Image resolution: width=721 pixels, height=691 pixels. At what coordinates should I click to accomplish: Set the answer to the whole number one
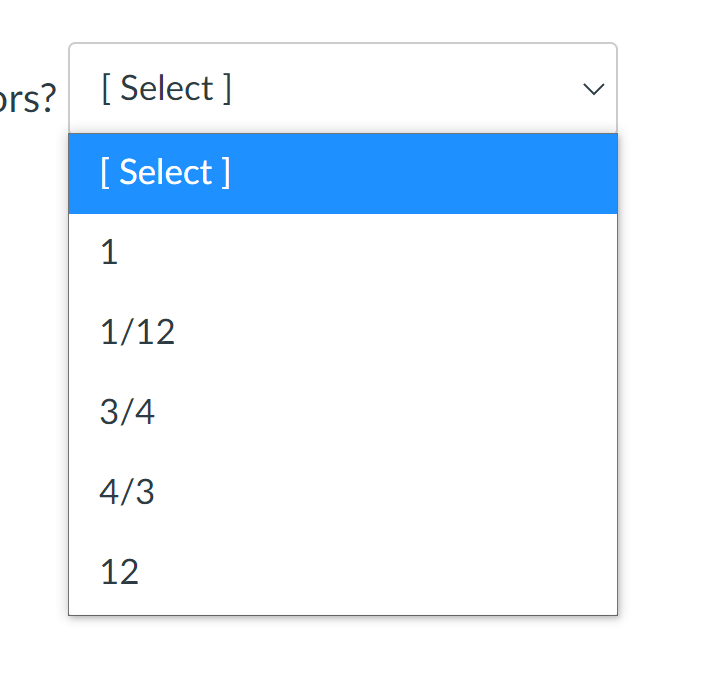click(x=342, y=253)
